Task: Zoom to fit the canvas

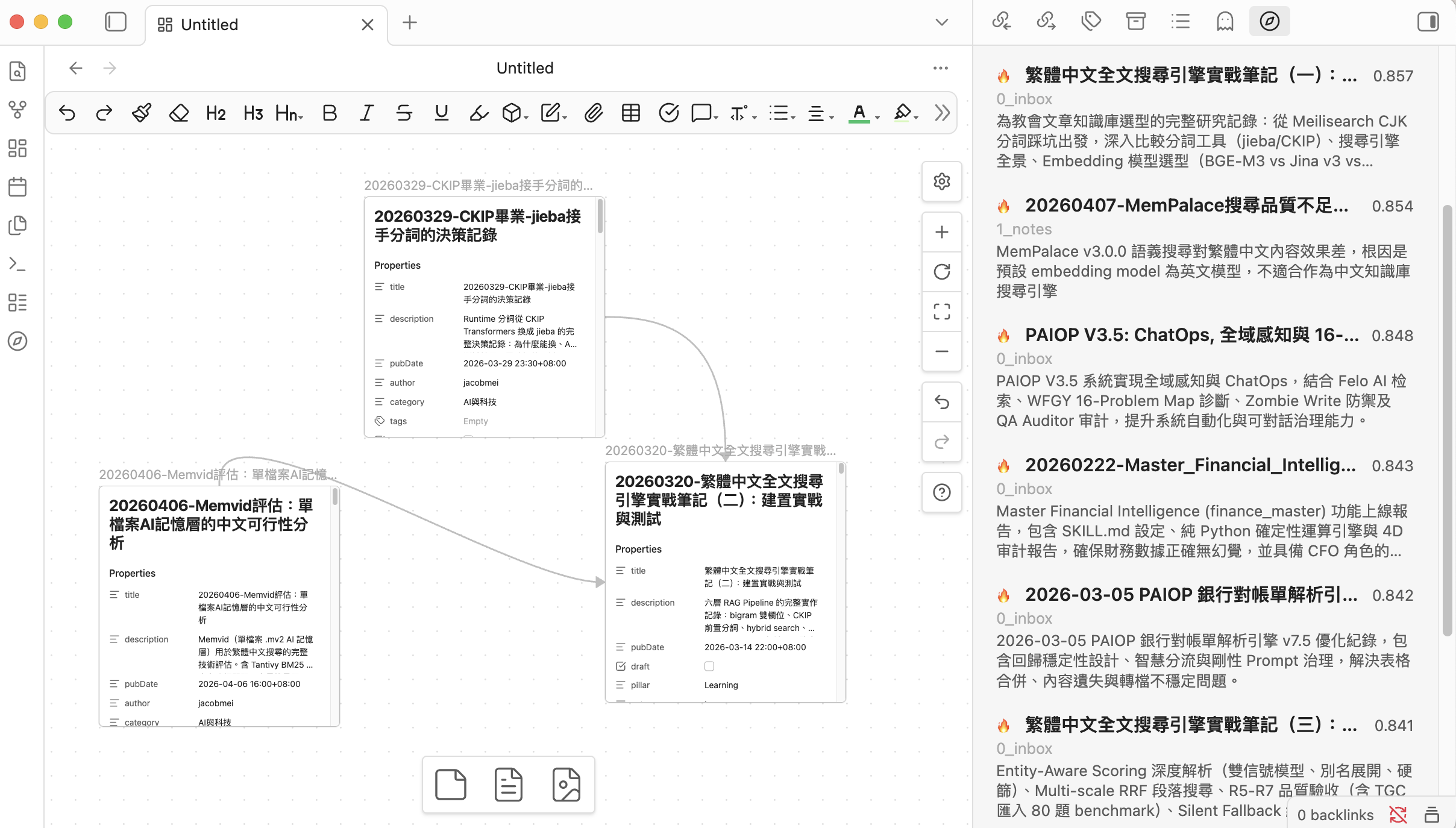Action: (x=942, y=312)
